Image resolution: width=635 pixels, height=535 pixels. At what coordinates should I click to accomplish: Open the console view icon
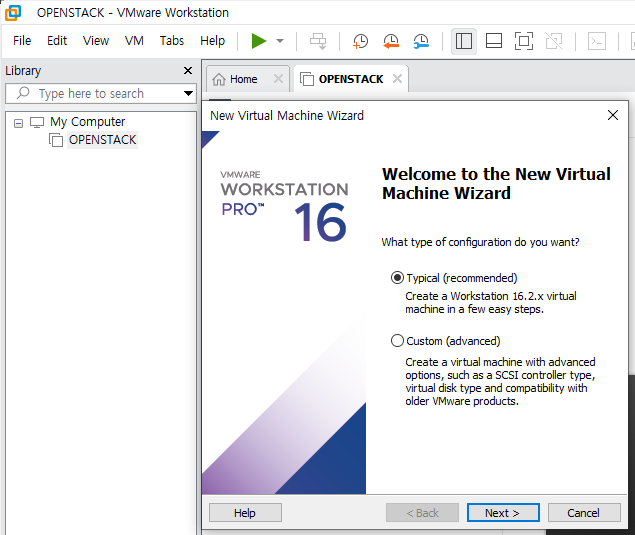click(597, 41)
